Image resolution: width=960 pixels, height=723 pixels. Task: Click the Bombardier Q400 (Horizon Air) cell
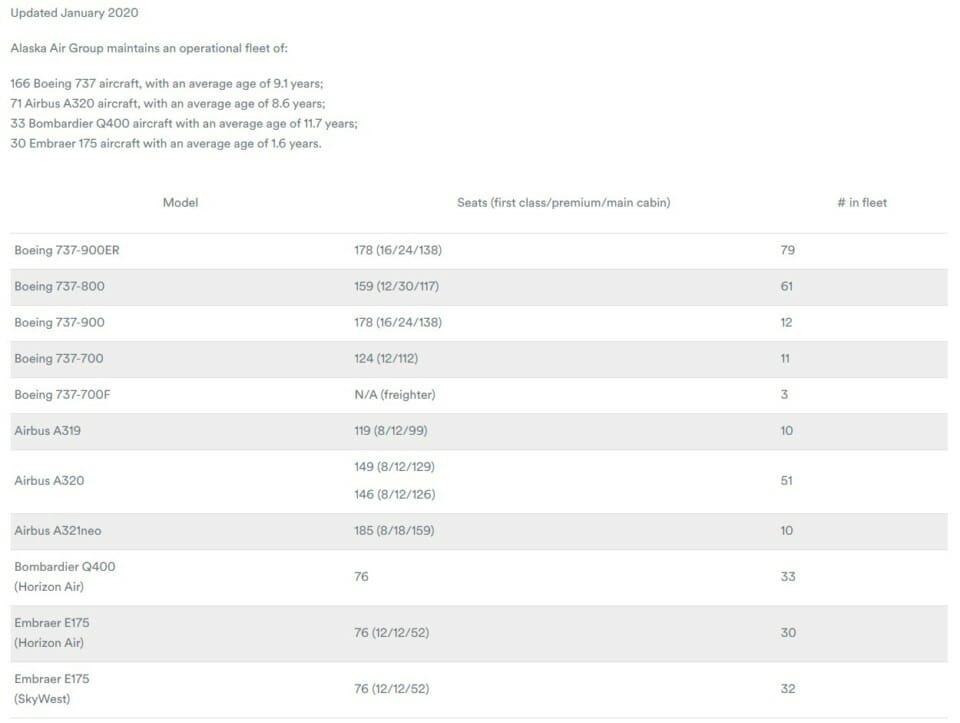(64, 577)
